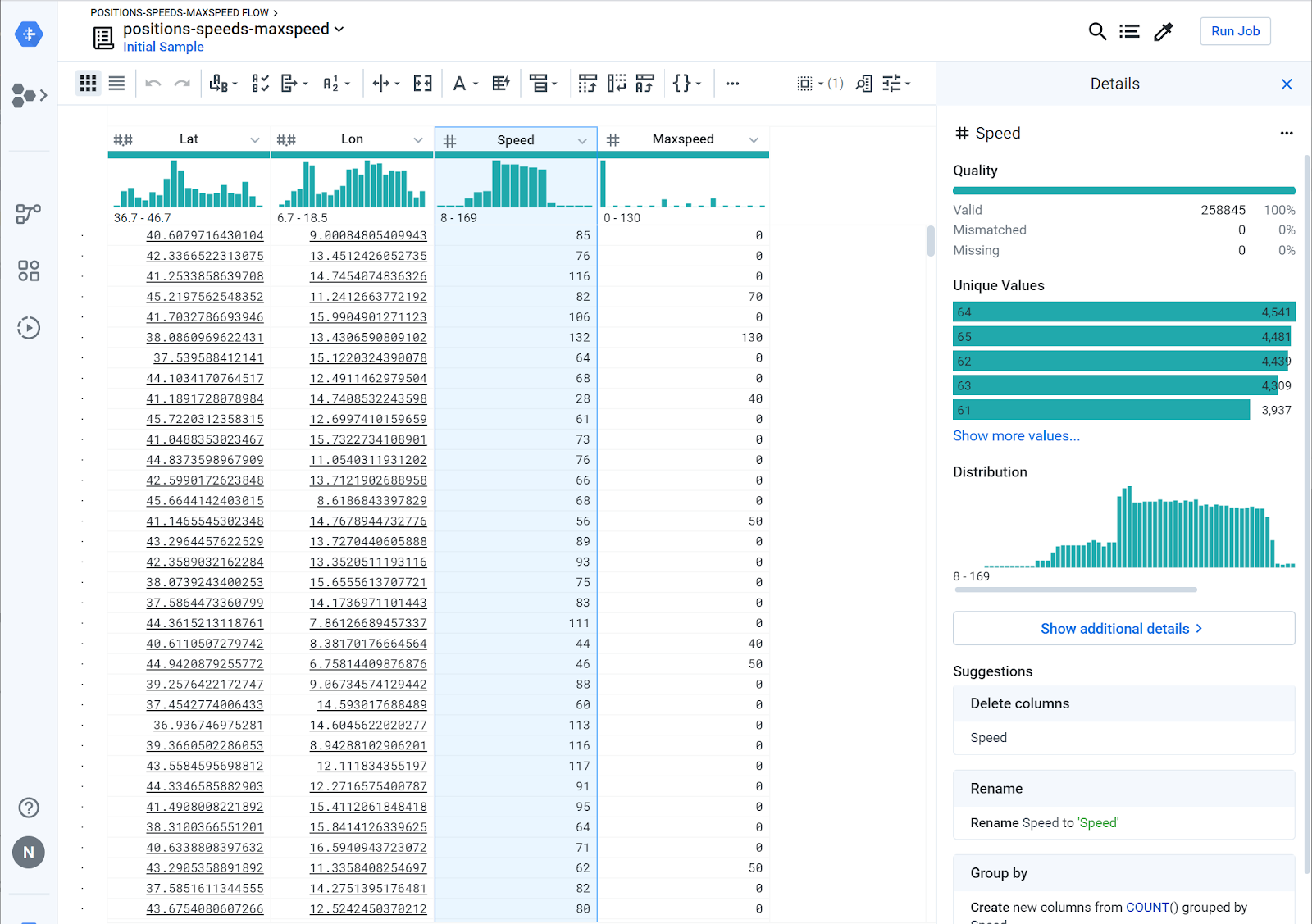Viewport: 1312px width, 924px height.
Task: Click the three-dot more tools icon
Action: tap(732, 83)
